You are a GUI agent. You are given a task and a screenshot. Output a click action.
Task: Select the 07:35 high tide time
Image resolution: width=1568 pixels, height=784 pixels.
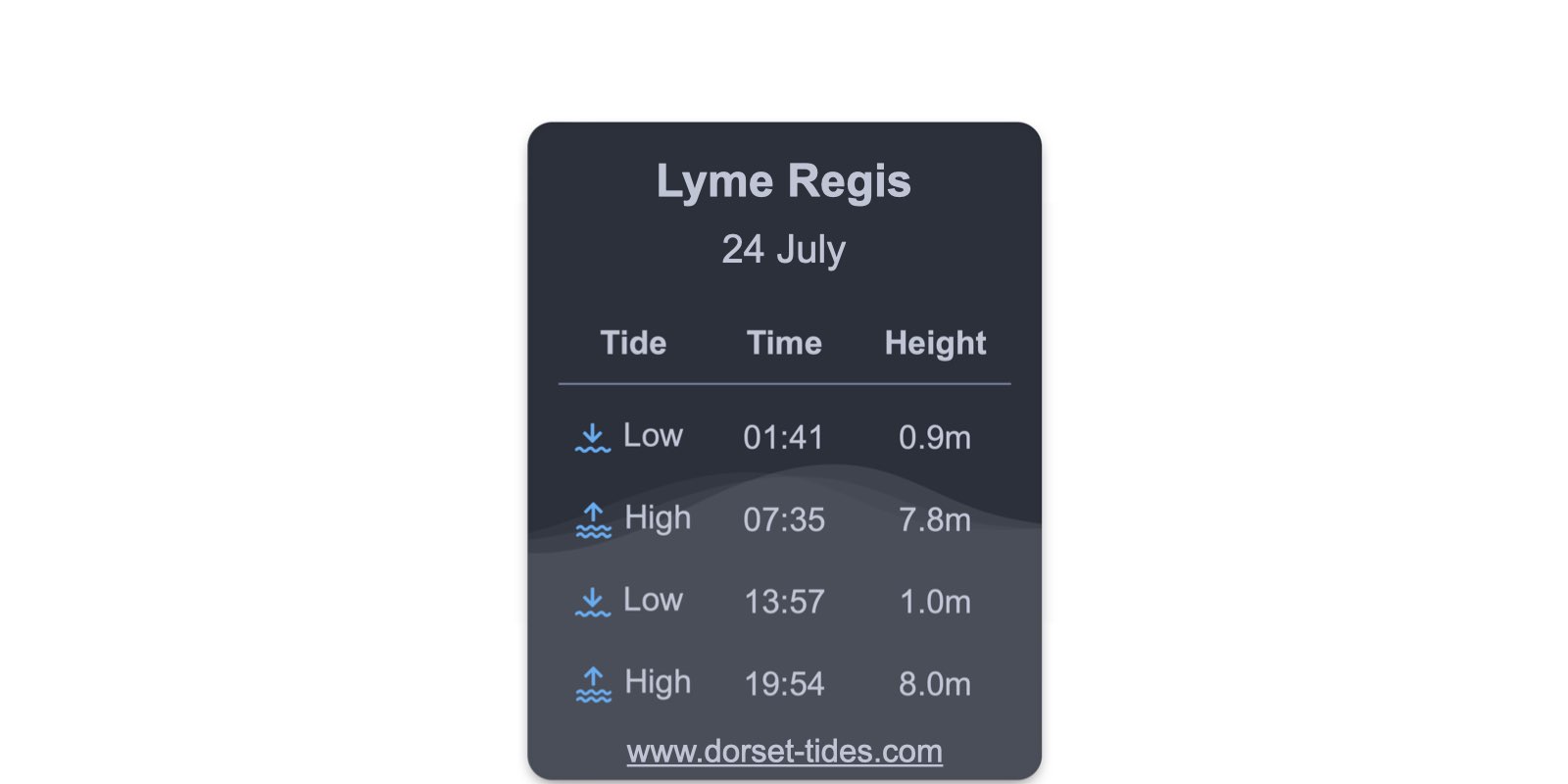(x=784, y=519)
